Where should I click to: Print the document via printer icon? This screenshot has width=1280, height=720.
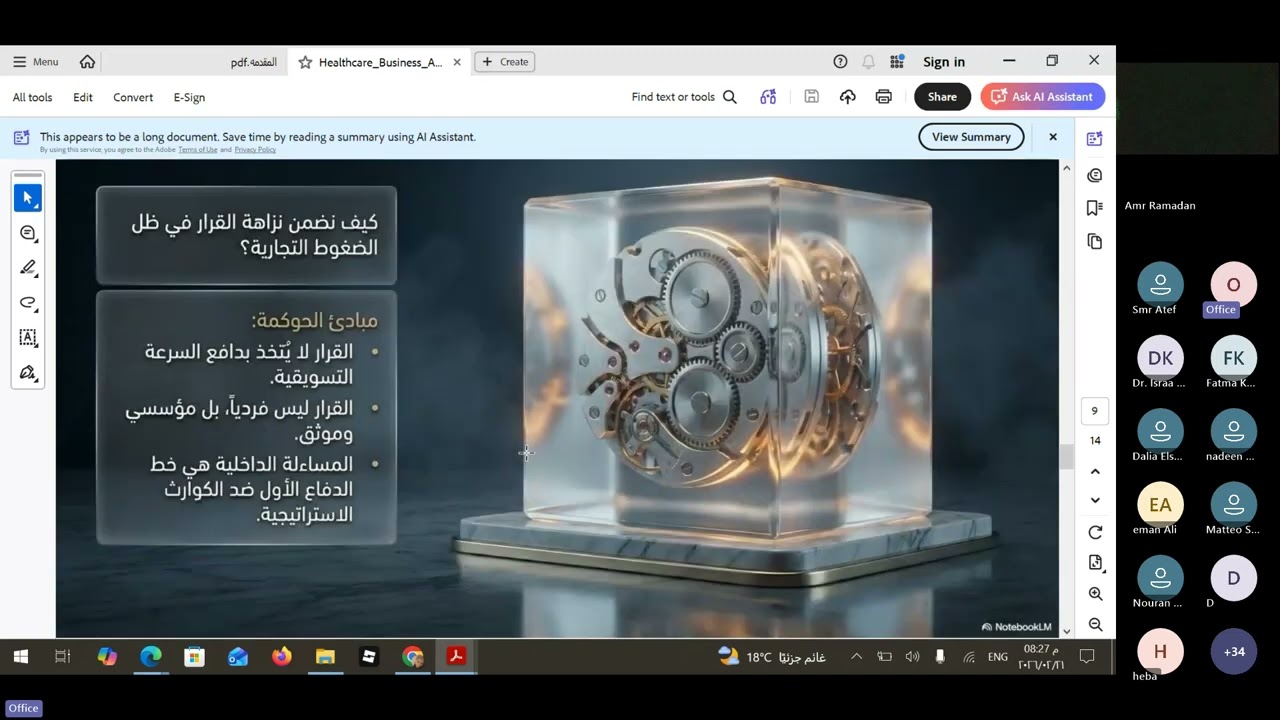tap(883, 97)
